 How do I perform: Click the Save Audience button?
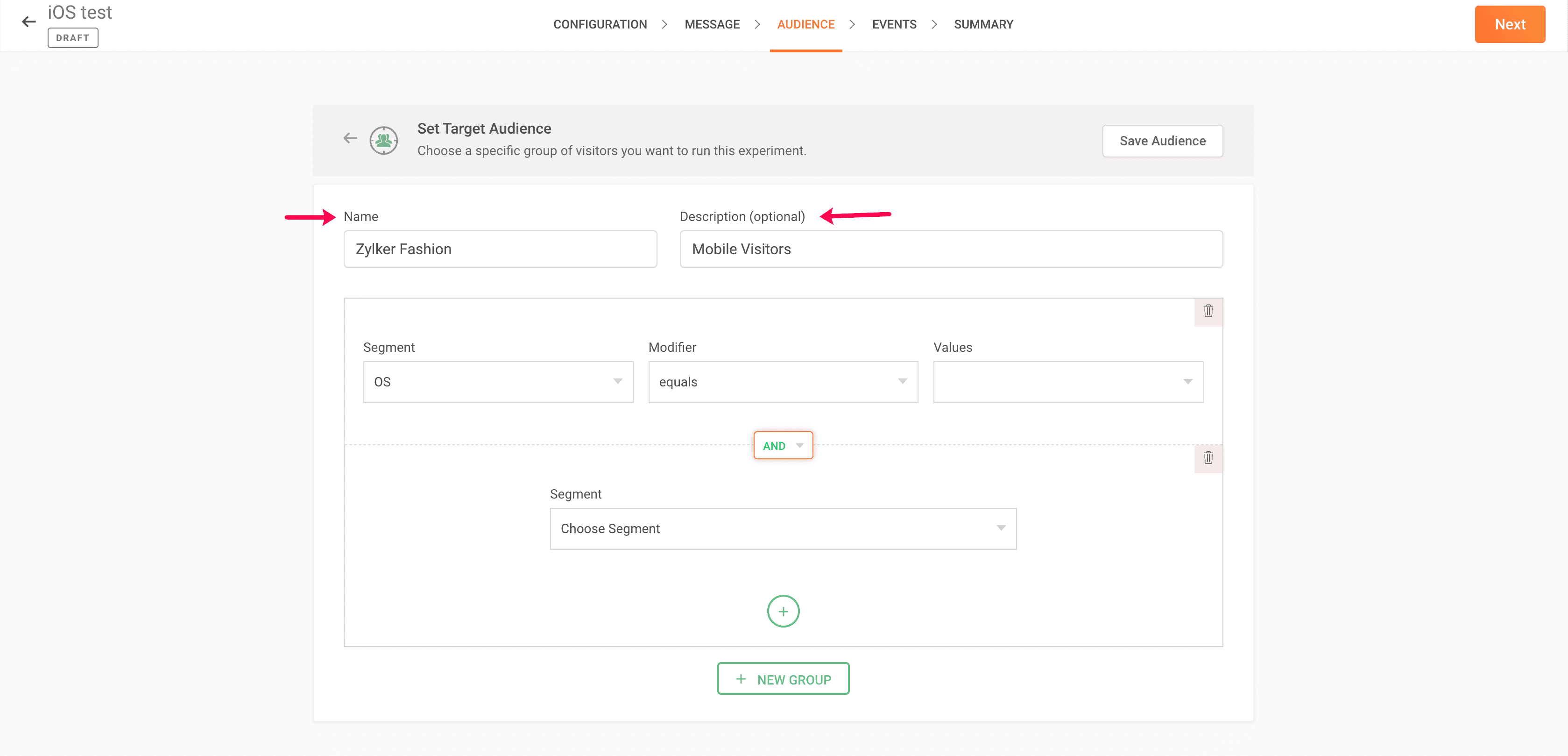point(1162,141)
